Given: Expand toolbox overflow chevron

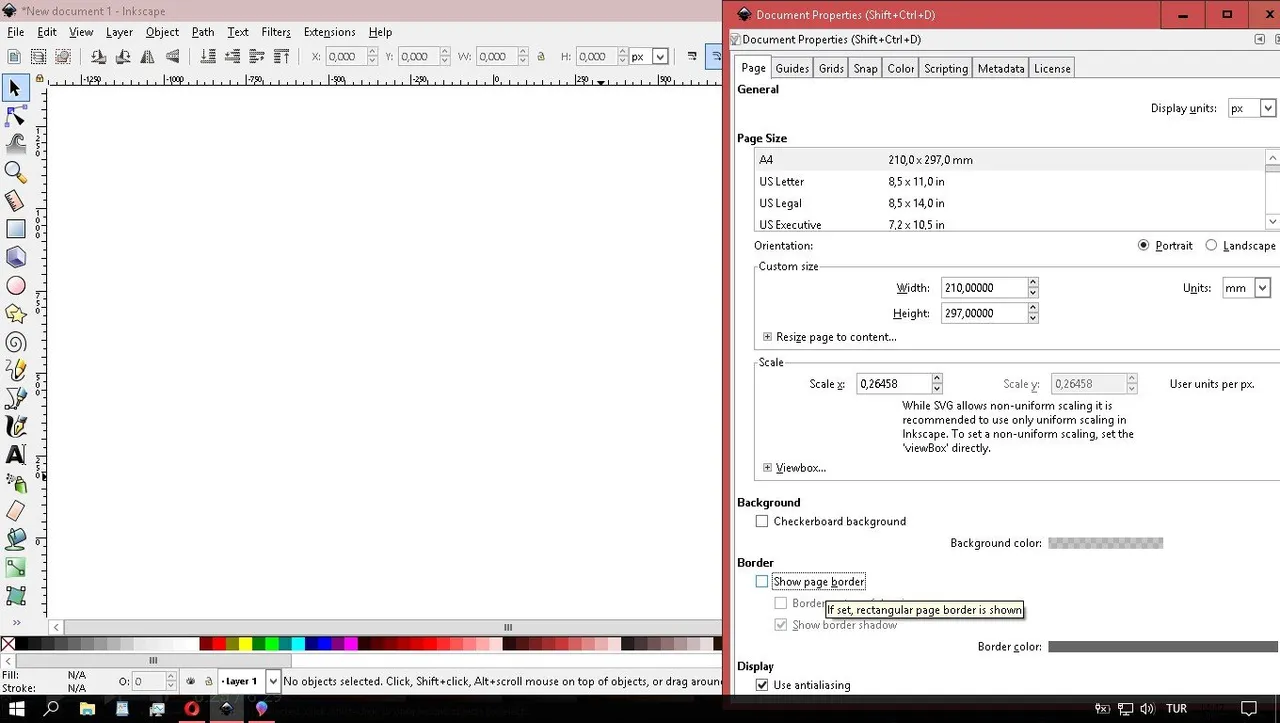Looking at the screenshot, I should click(15, 623).
